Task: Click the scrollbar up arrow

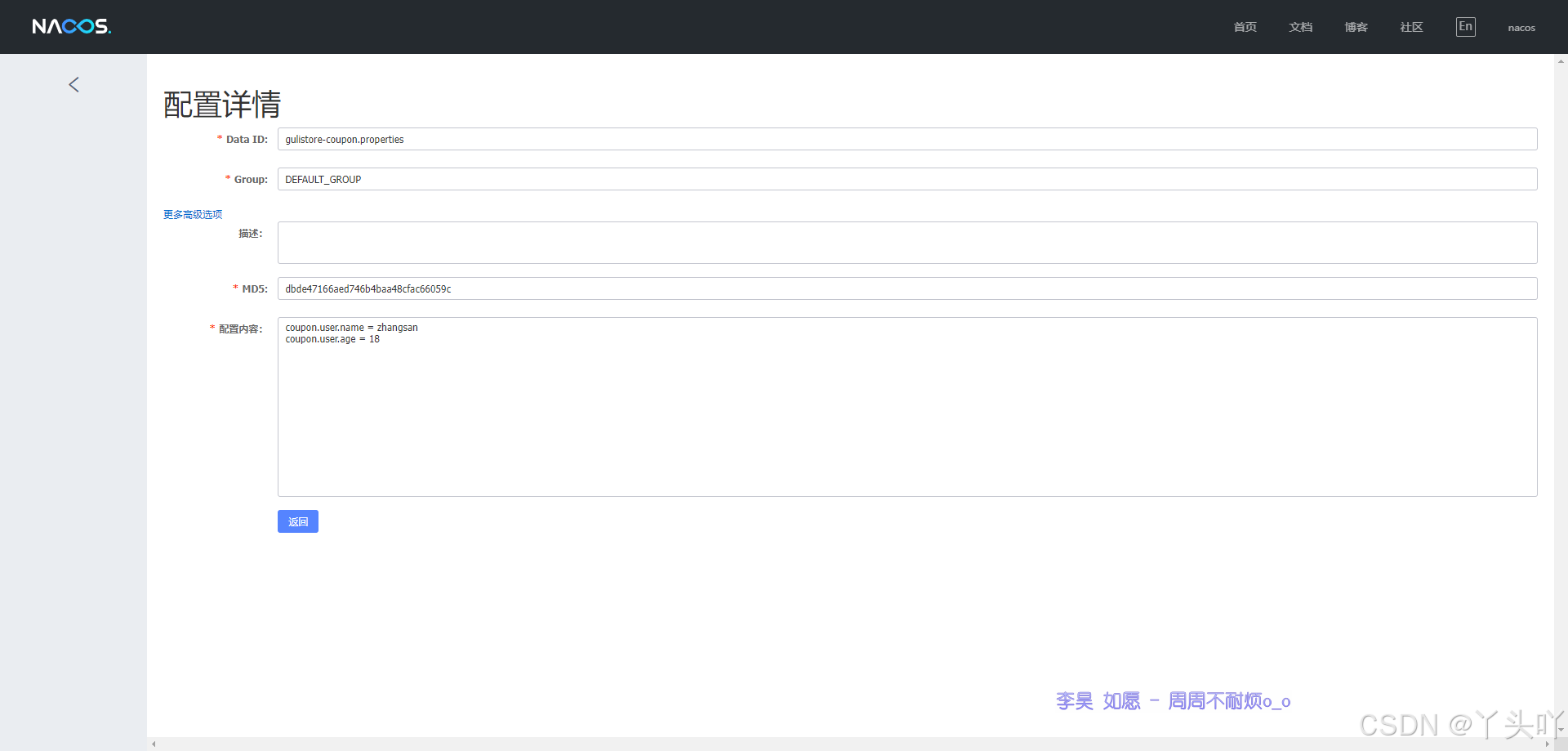Action: (1561, 60)
